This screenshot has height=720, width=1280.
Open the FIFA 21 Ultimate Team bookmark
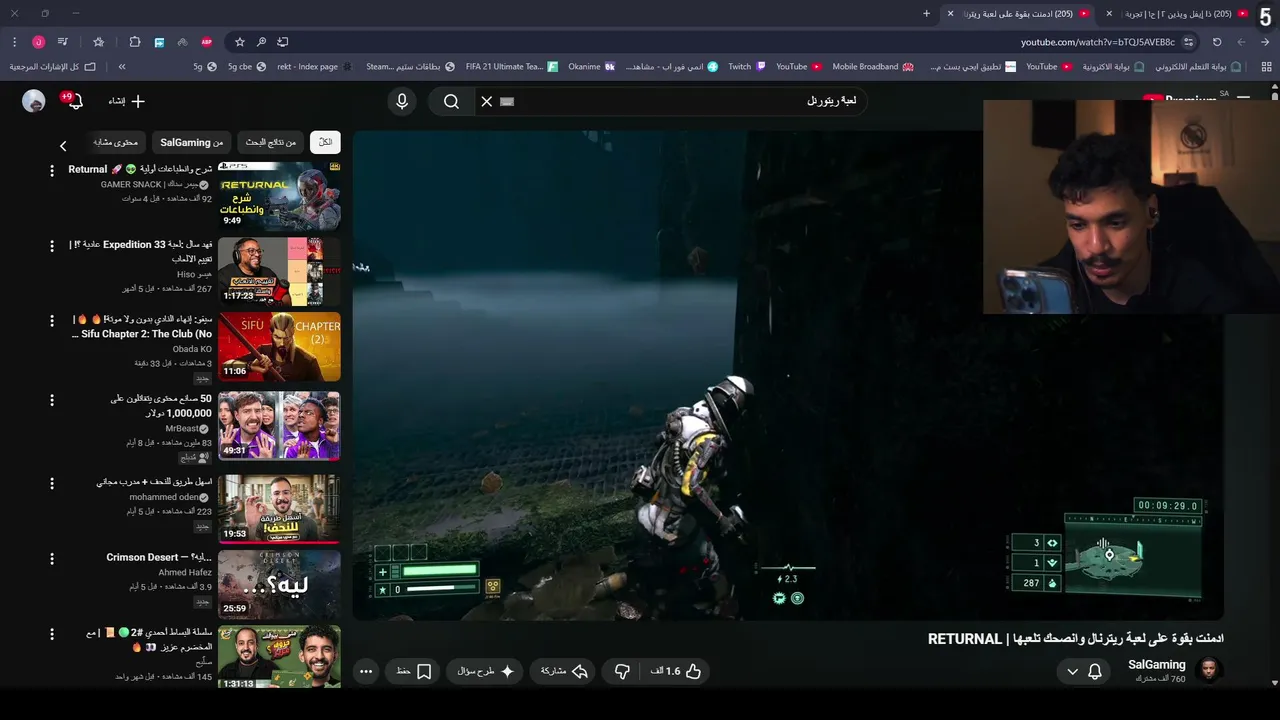pos(511,67)
